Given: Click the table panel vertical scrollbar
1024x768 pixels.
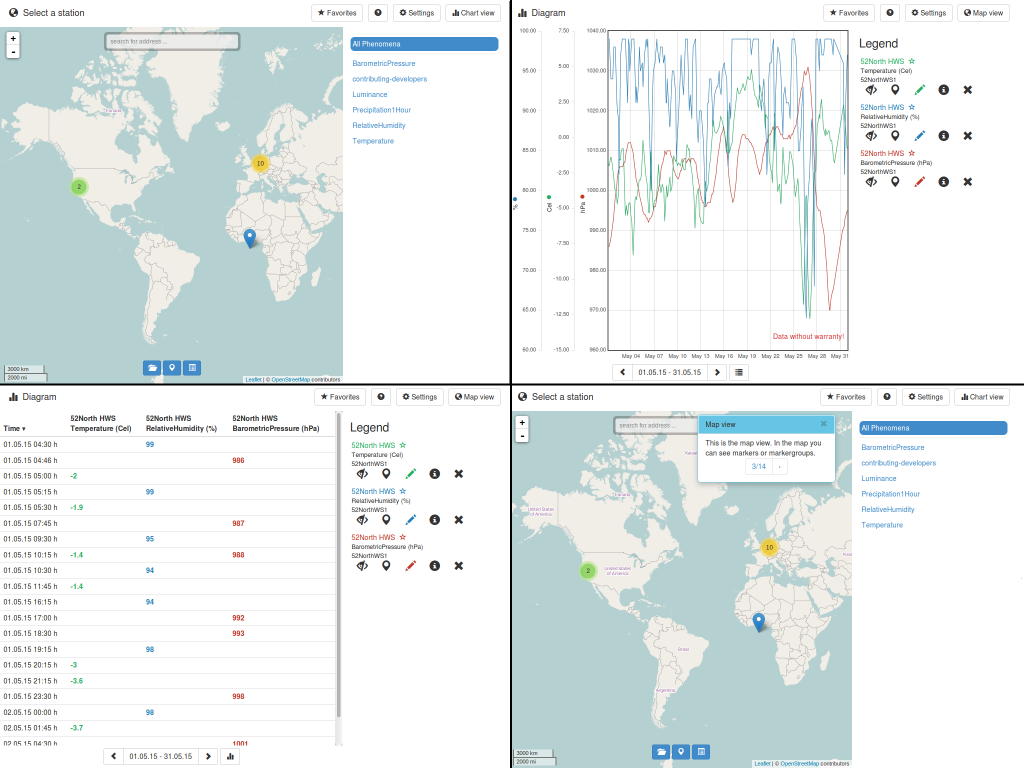Looking at the screenshot, I should pyautogui.click(x=338, y=565).
